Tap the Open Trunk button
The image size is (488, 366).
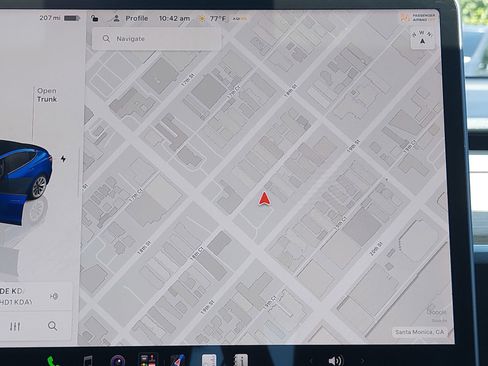pos(47,95)
